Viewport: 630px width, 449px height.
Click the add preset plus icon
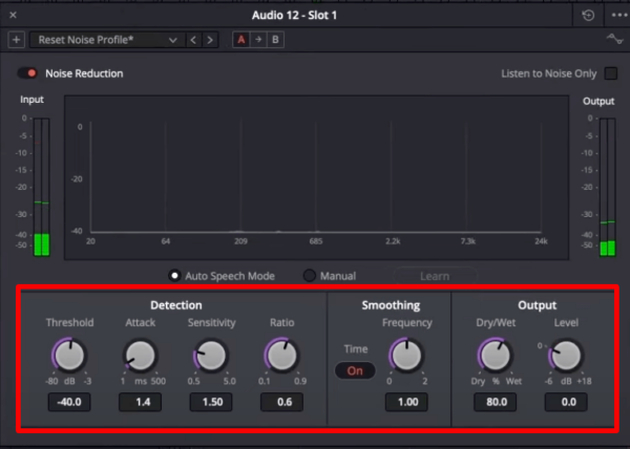(x=16, y=40)
